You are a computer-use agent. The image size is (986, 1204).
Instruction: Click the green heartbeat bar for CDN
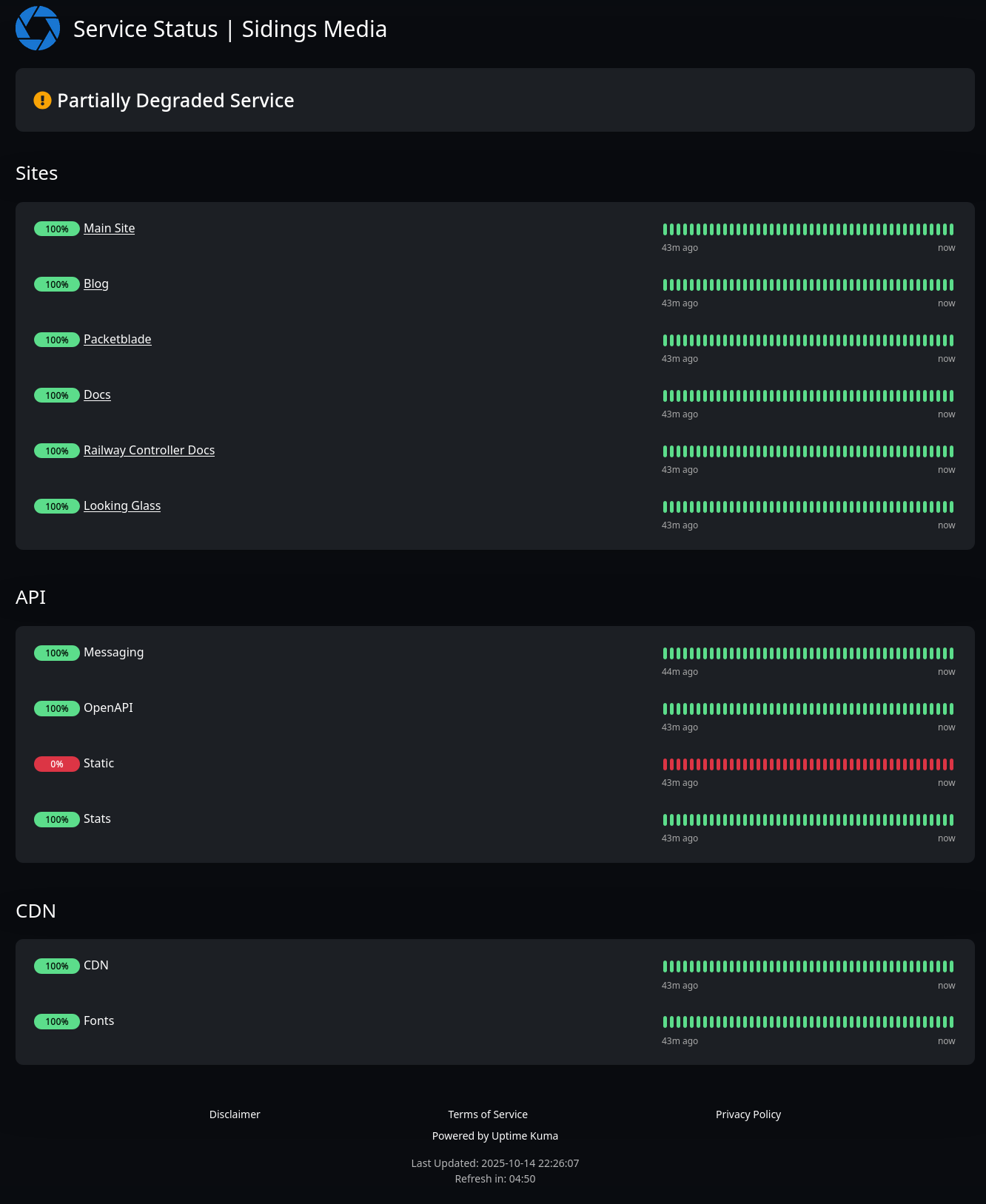[x=808, y=966]
